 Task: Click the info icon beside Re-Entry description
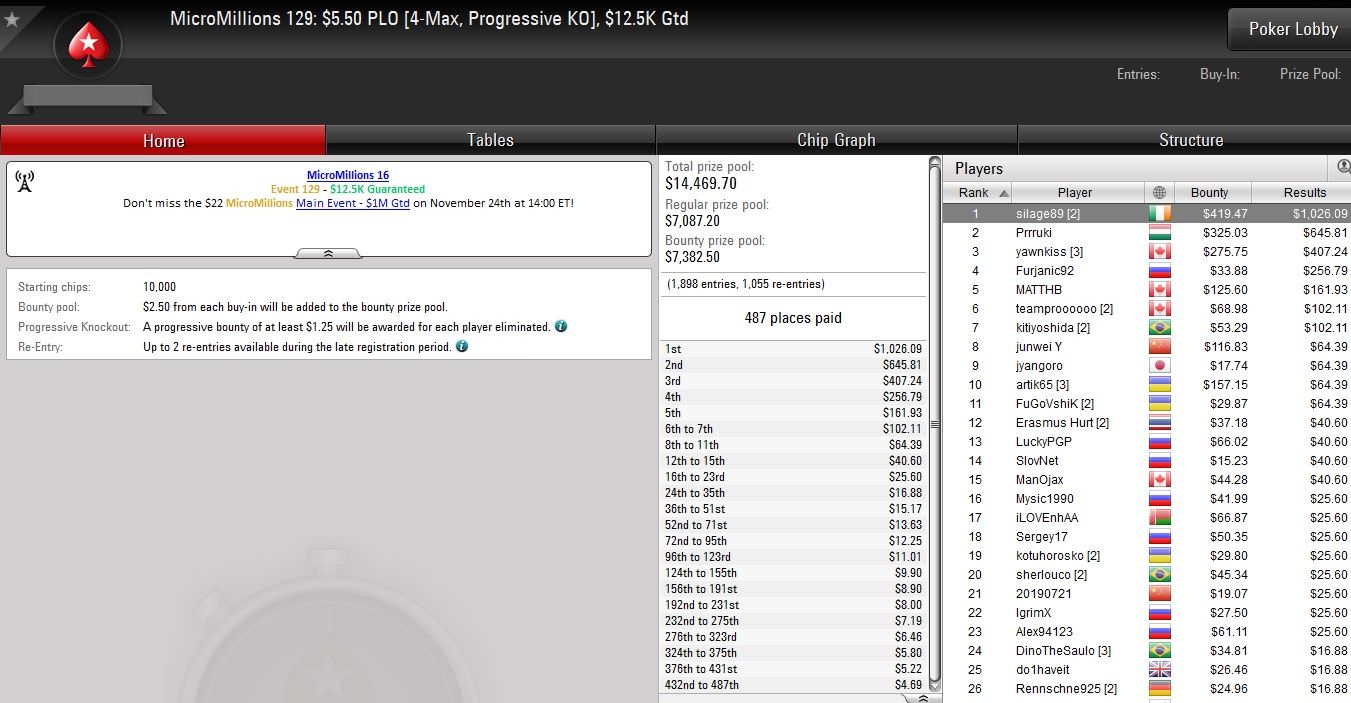(462, 346)
